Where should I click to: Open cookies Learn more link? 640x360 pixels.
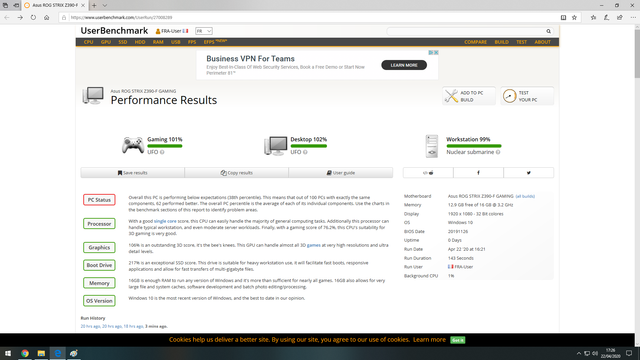point(429,340)
